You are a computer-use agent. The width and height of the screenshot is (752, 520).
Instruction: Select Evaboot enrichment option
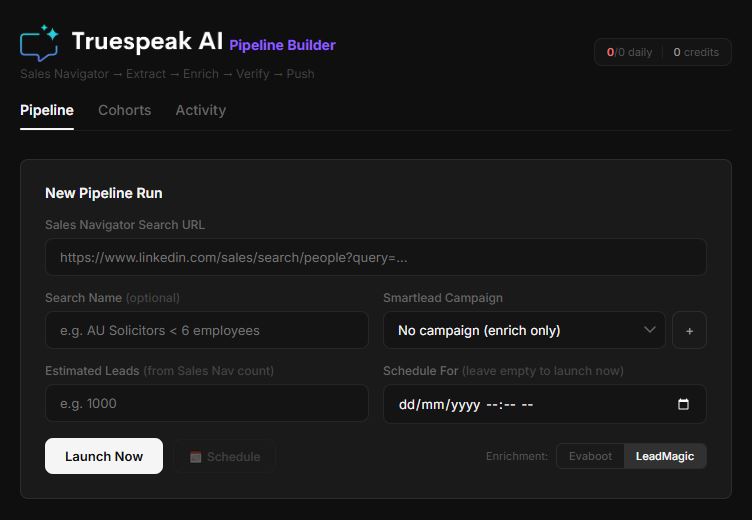tap(590, 456)
